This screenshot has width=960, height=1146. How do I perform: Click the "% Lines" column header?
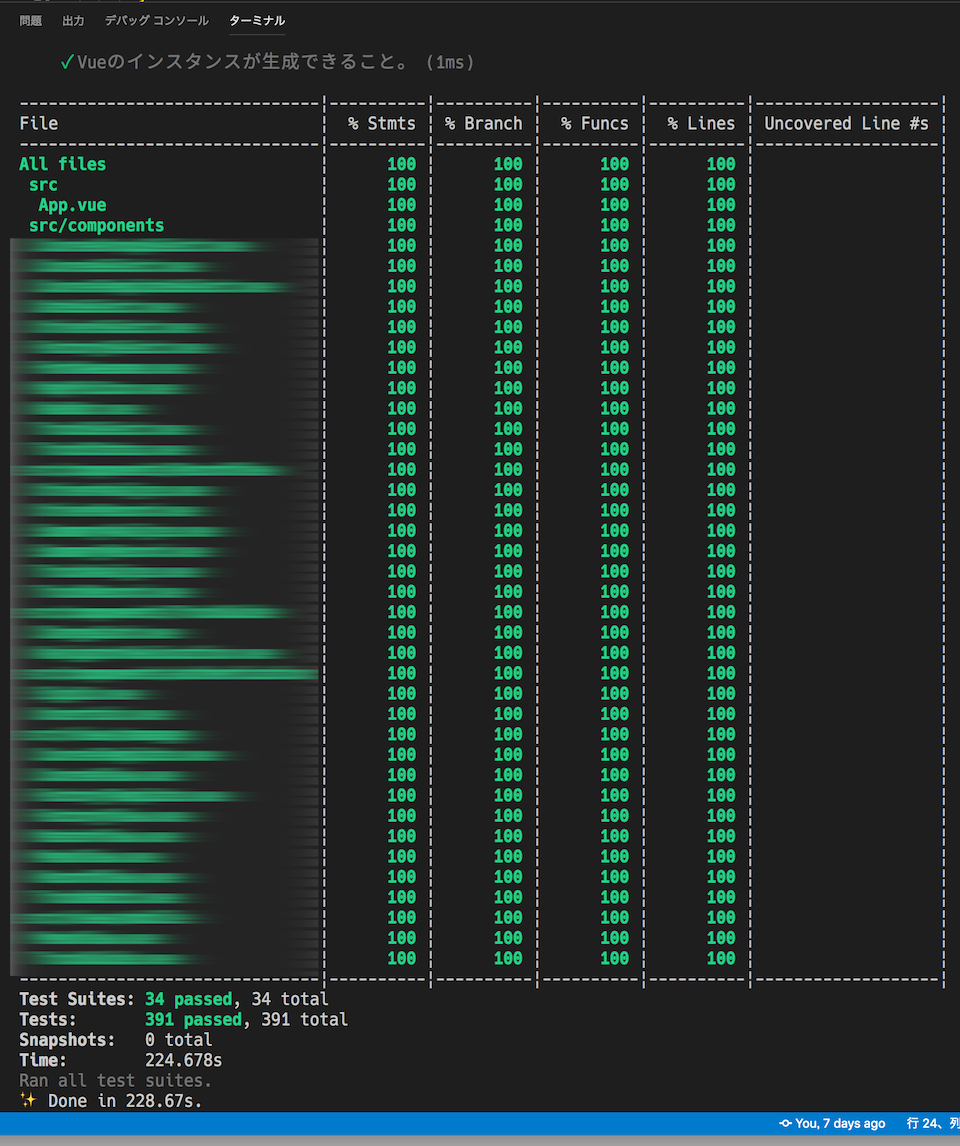pos(701,124)
